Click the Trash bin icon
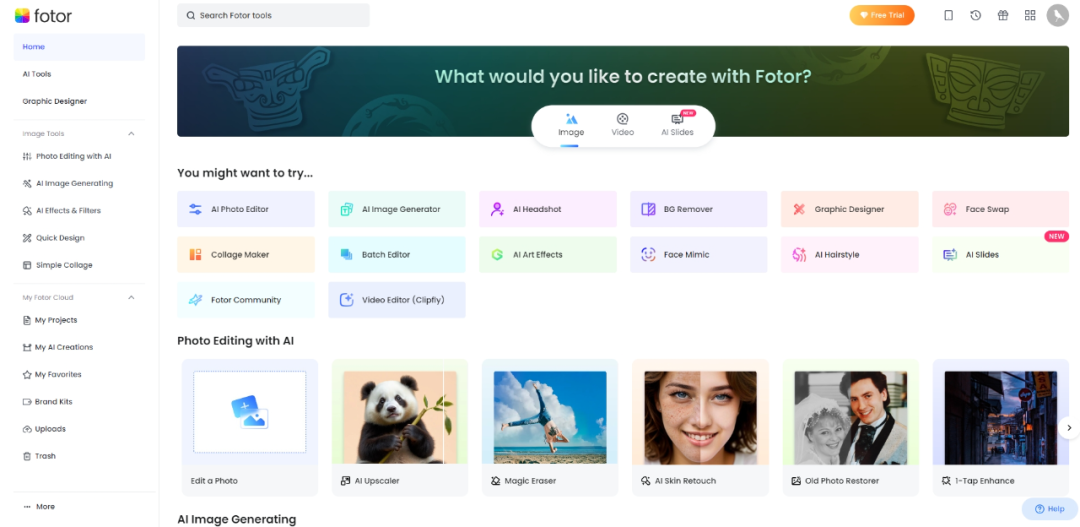This screenshot has width=1080, height=527. (x=27, y=456)
